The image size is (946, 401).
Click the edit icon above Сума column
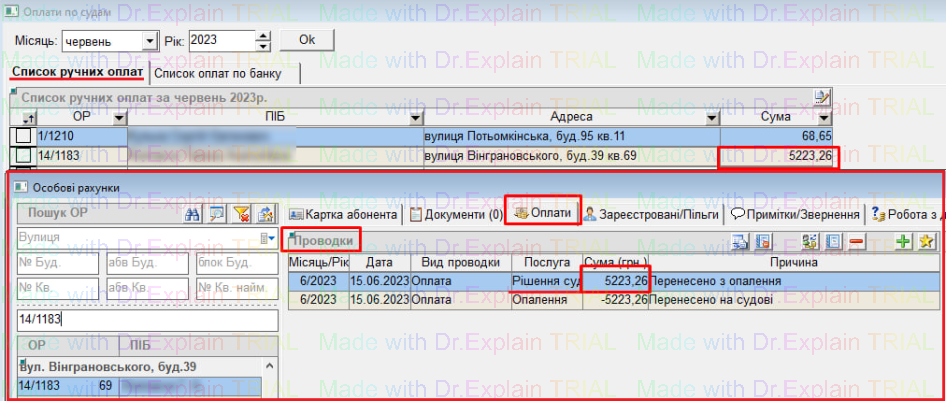tap(822, 97)
